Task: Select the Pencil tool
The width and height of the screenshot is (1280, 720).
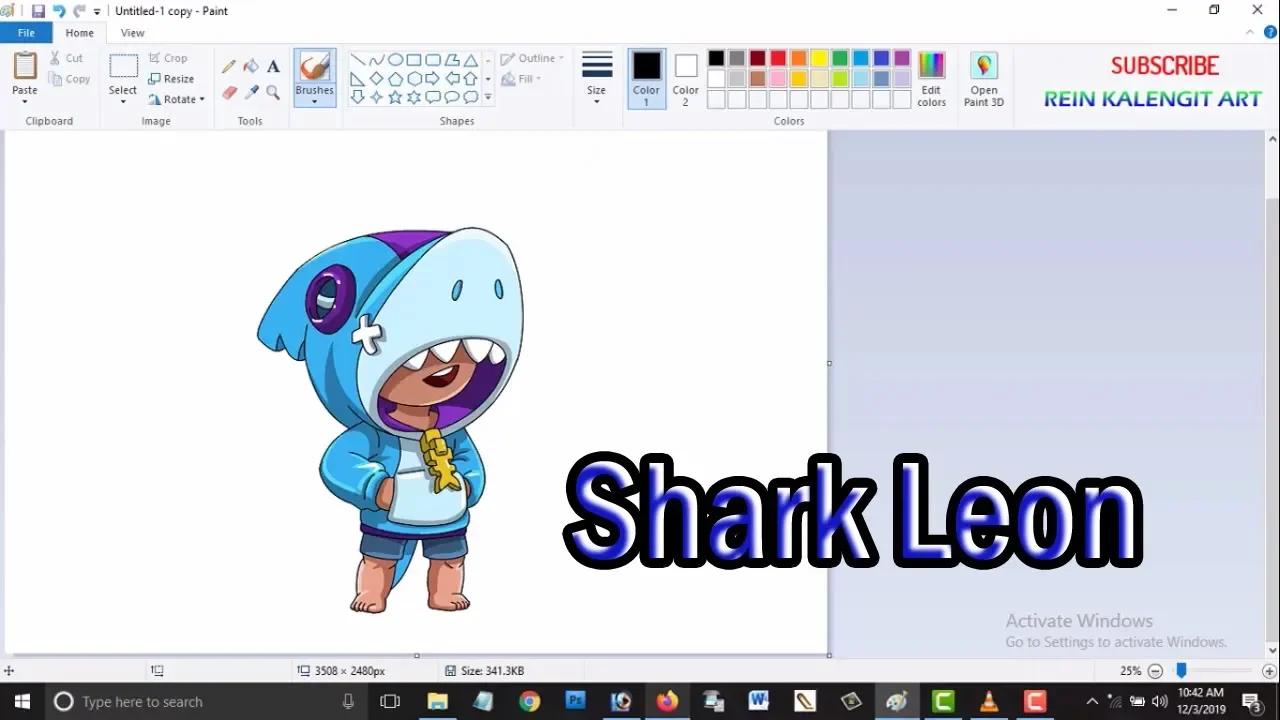Action: click(229, 67)
